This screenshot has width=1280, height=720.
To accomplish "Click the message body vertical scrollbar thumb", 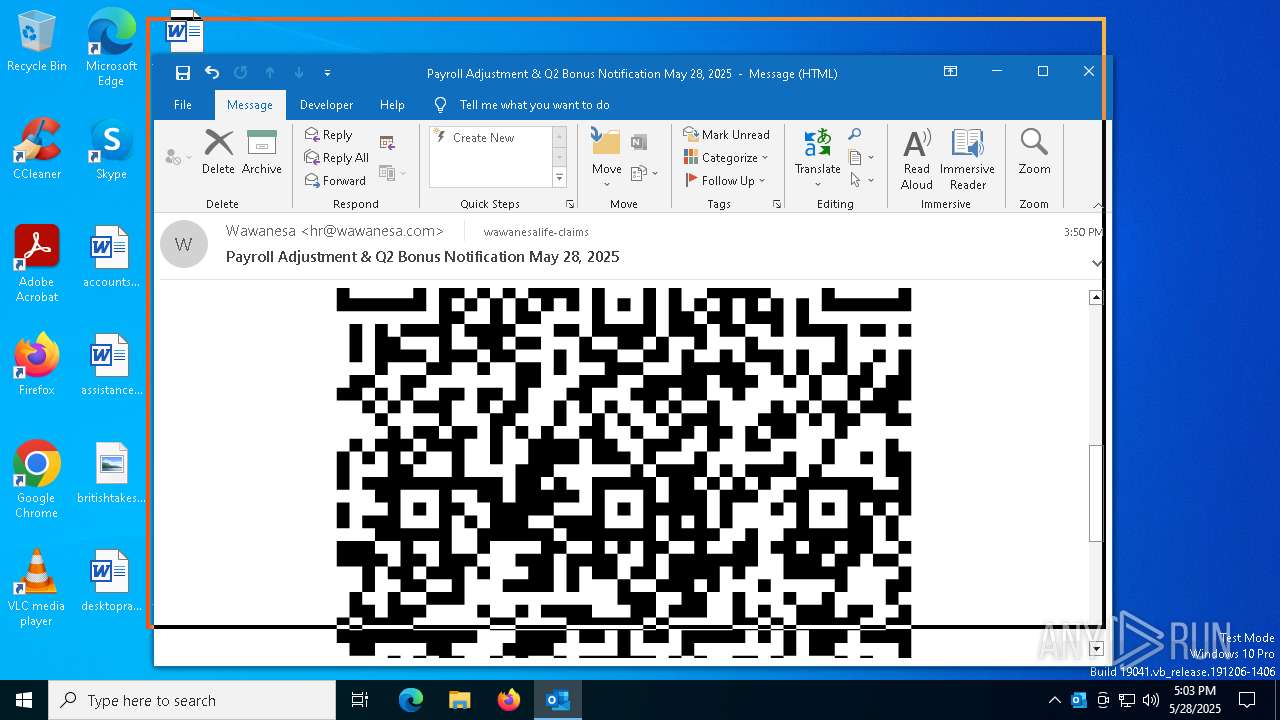I will [1096, 493].
